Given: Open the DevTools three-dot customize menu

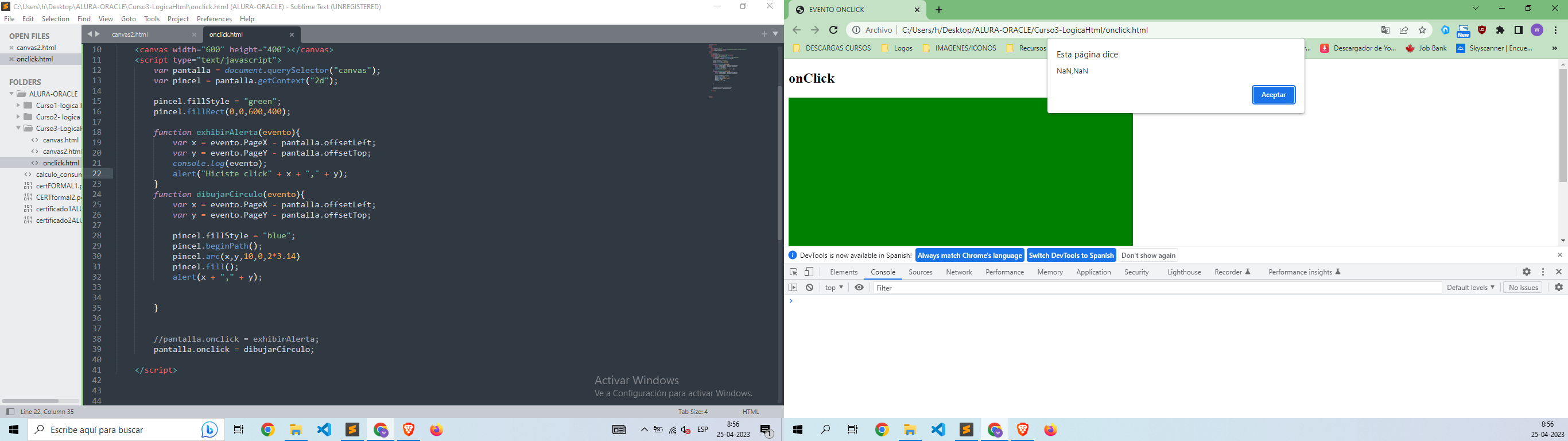Looking at the screenshot, I should point(1543,272).
